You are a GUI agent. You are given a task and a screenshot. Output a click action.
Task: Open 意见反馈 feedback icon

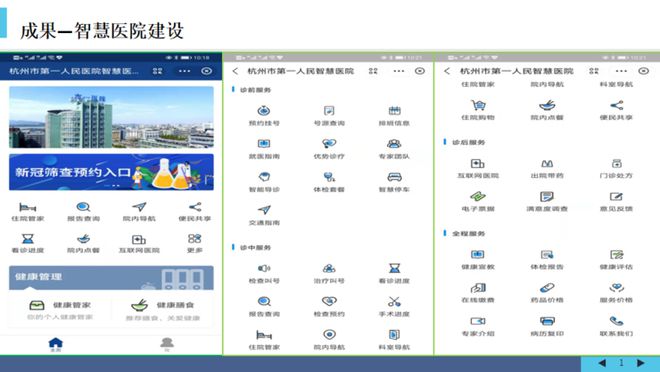point(616,197)
